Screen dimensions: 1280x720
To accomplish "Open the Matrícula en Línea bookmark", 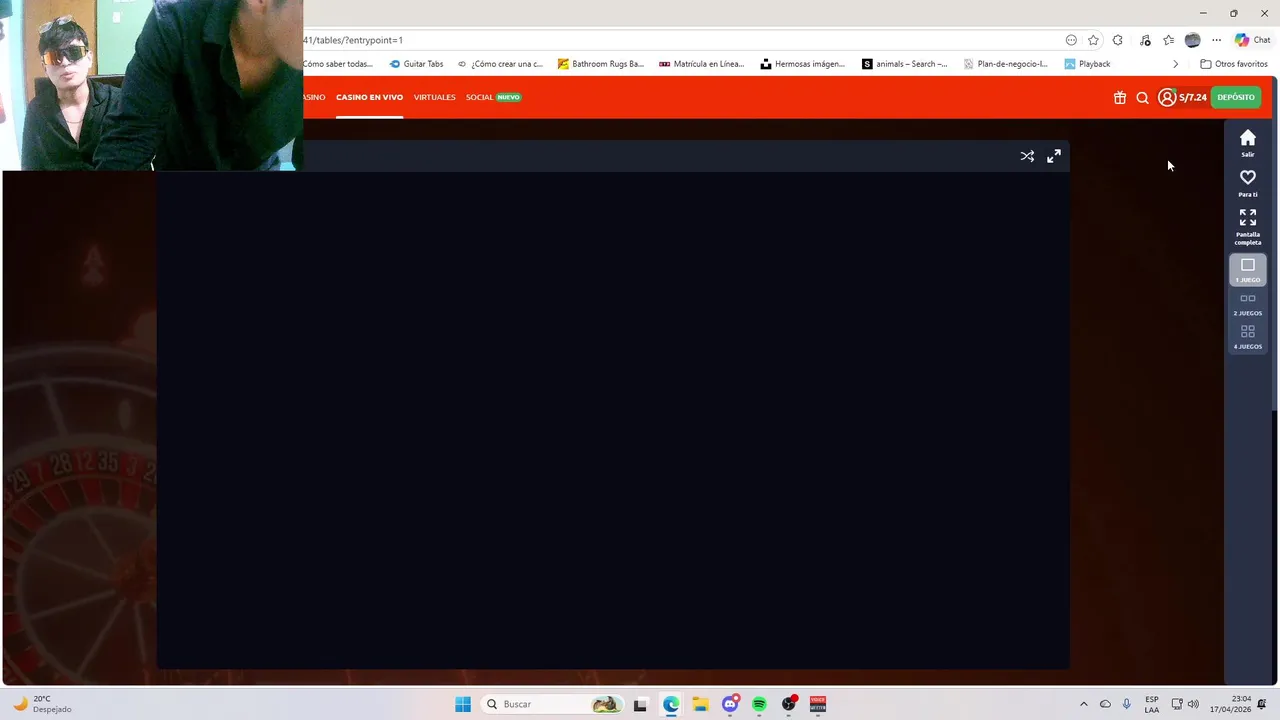I will point(702,64).
